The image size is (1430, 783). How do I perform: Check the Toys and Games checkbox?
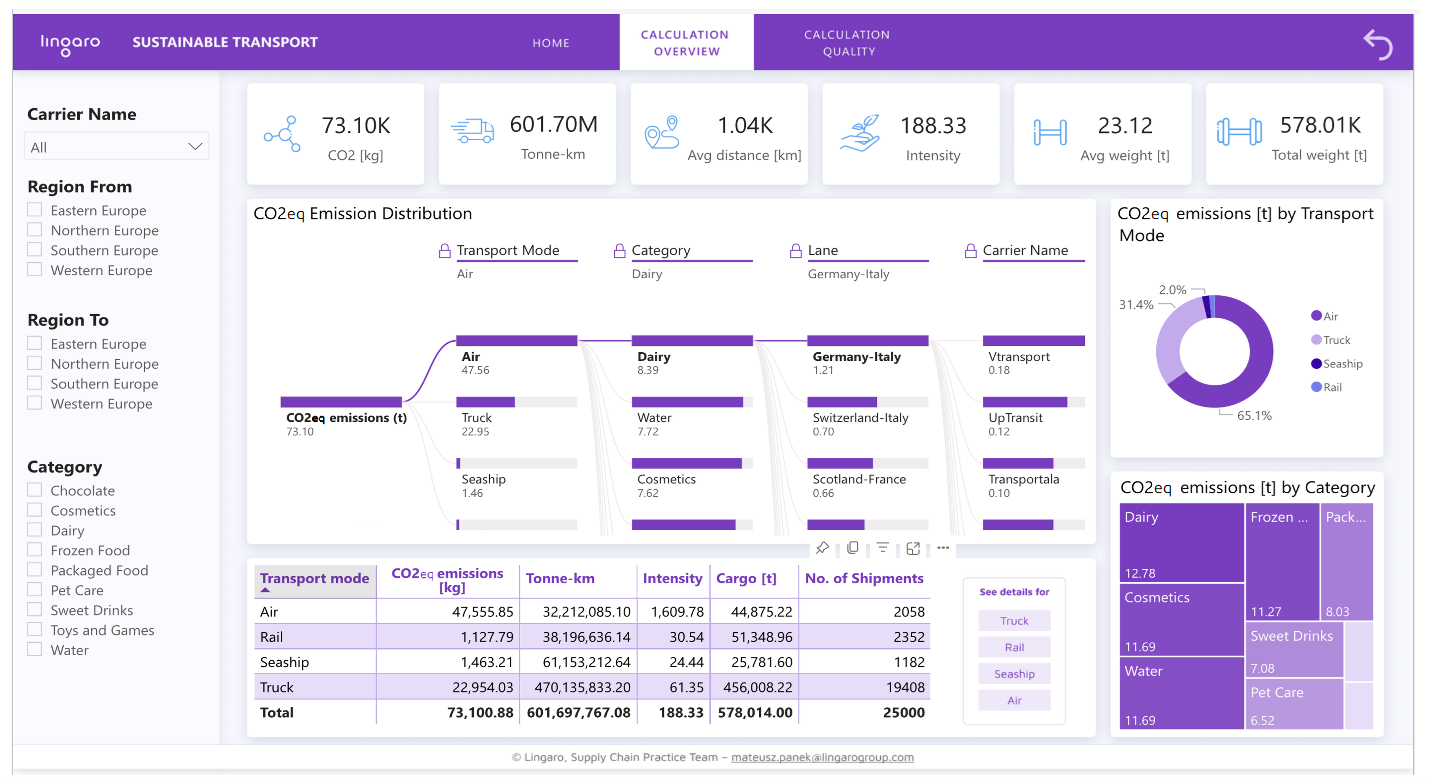pyautogui.click(x=35, y=630)
